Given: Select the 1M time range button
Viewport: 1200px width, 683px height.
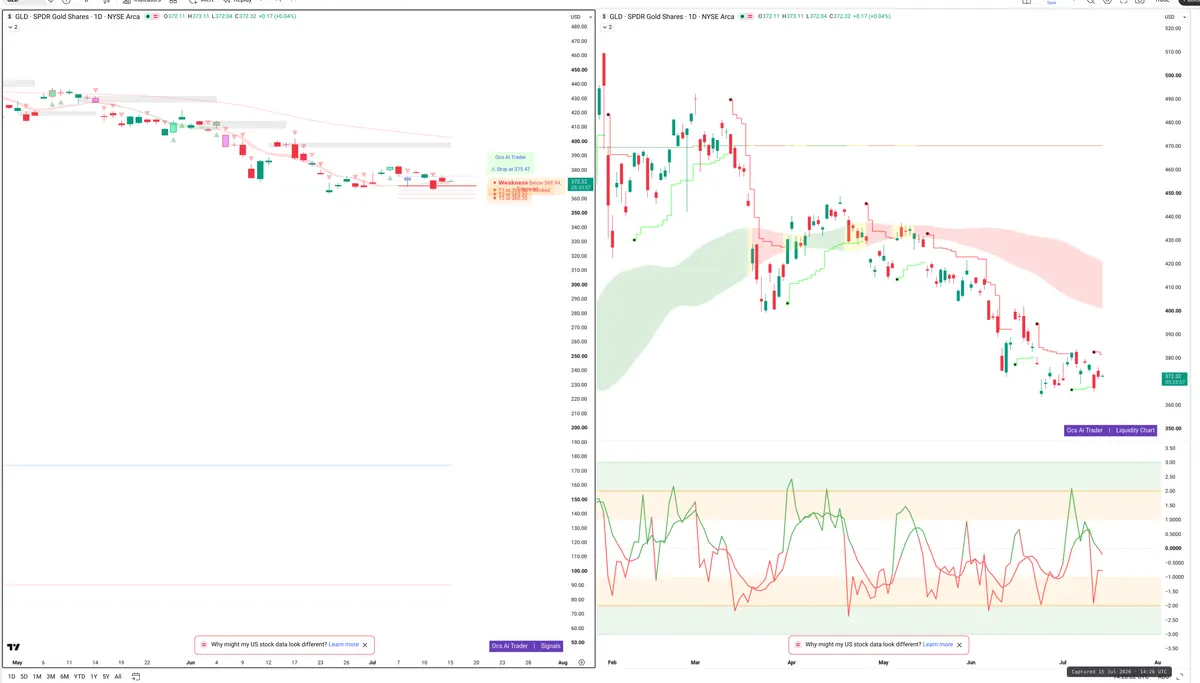Looking at the screenshot, I should click(x=37, y=677).
